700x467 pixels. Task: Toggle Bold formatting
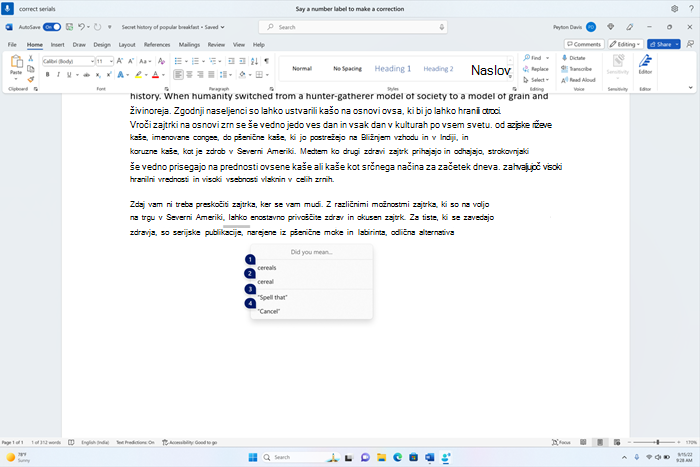tap(47, 75)
